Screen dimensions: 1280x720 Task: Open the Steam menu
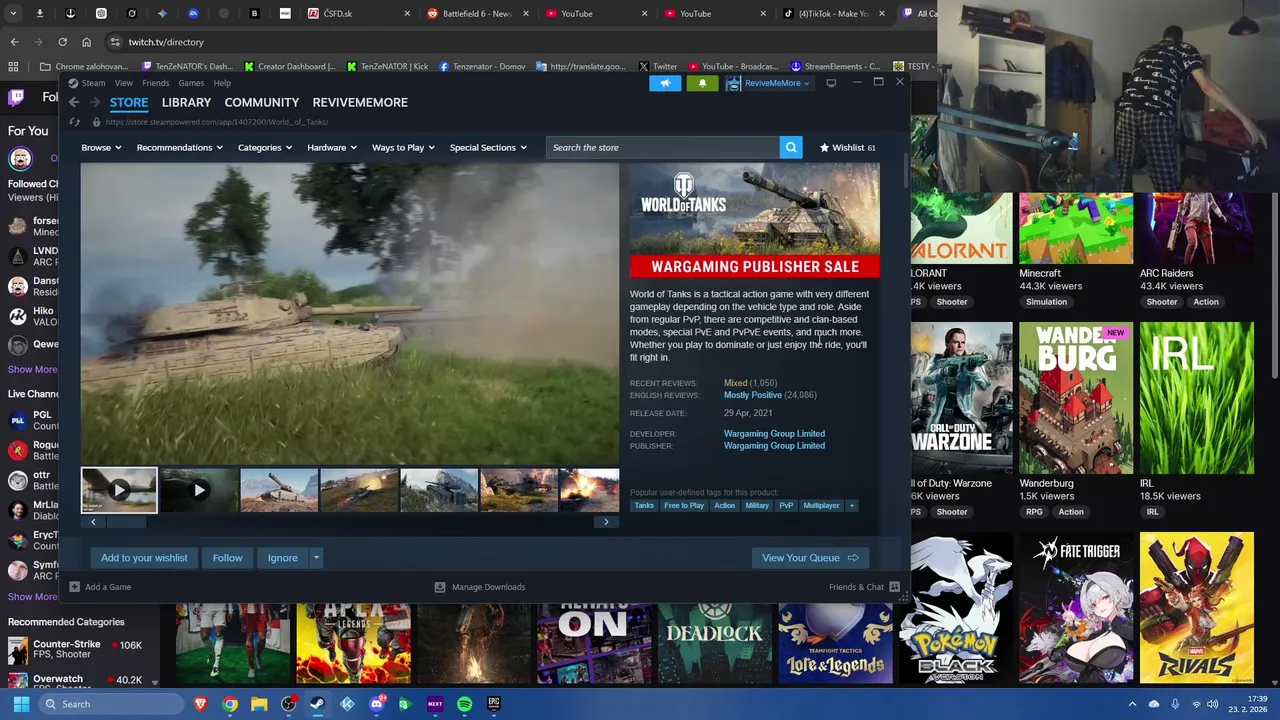93,83
